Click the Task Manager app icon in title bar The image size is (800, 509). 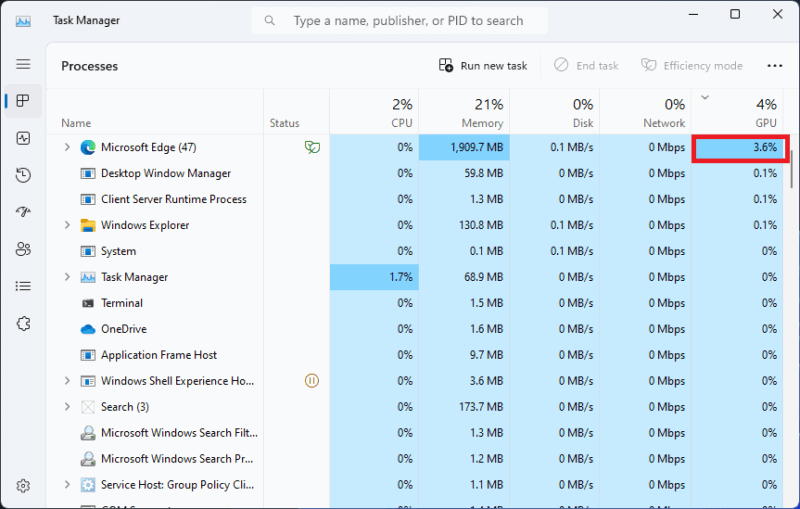[23, 21]
